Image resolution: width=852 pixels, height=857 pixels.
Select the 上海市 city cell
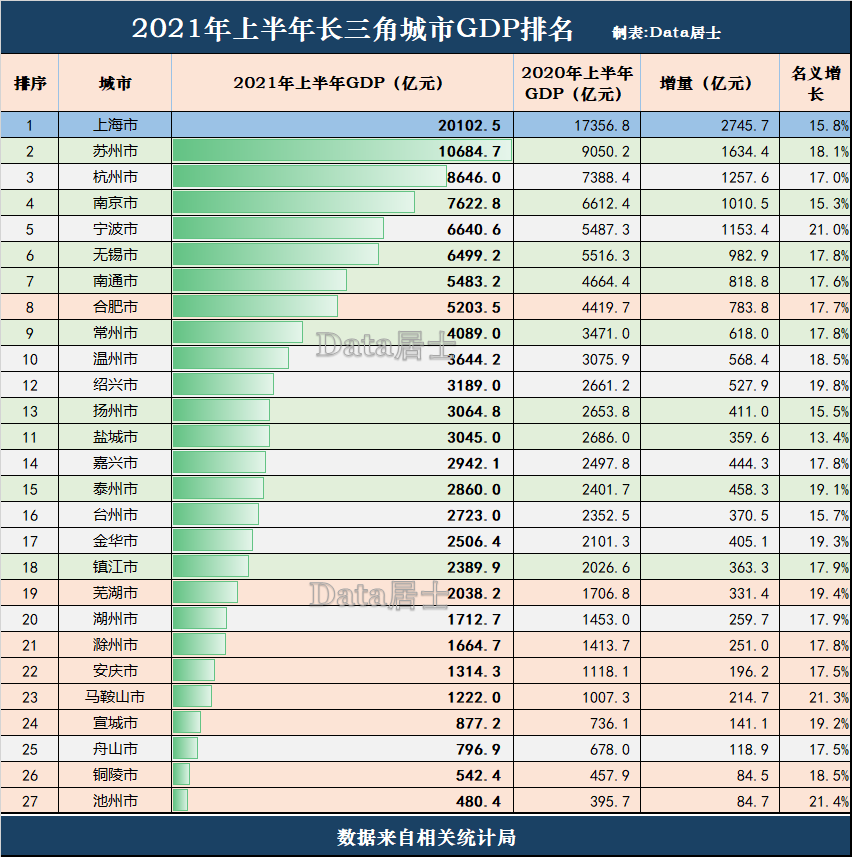(x=115, y=125)
